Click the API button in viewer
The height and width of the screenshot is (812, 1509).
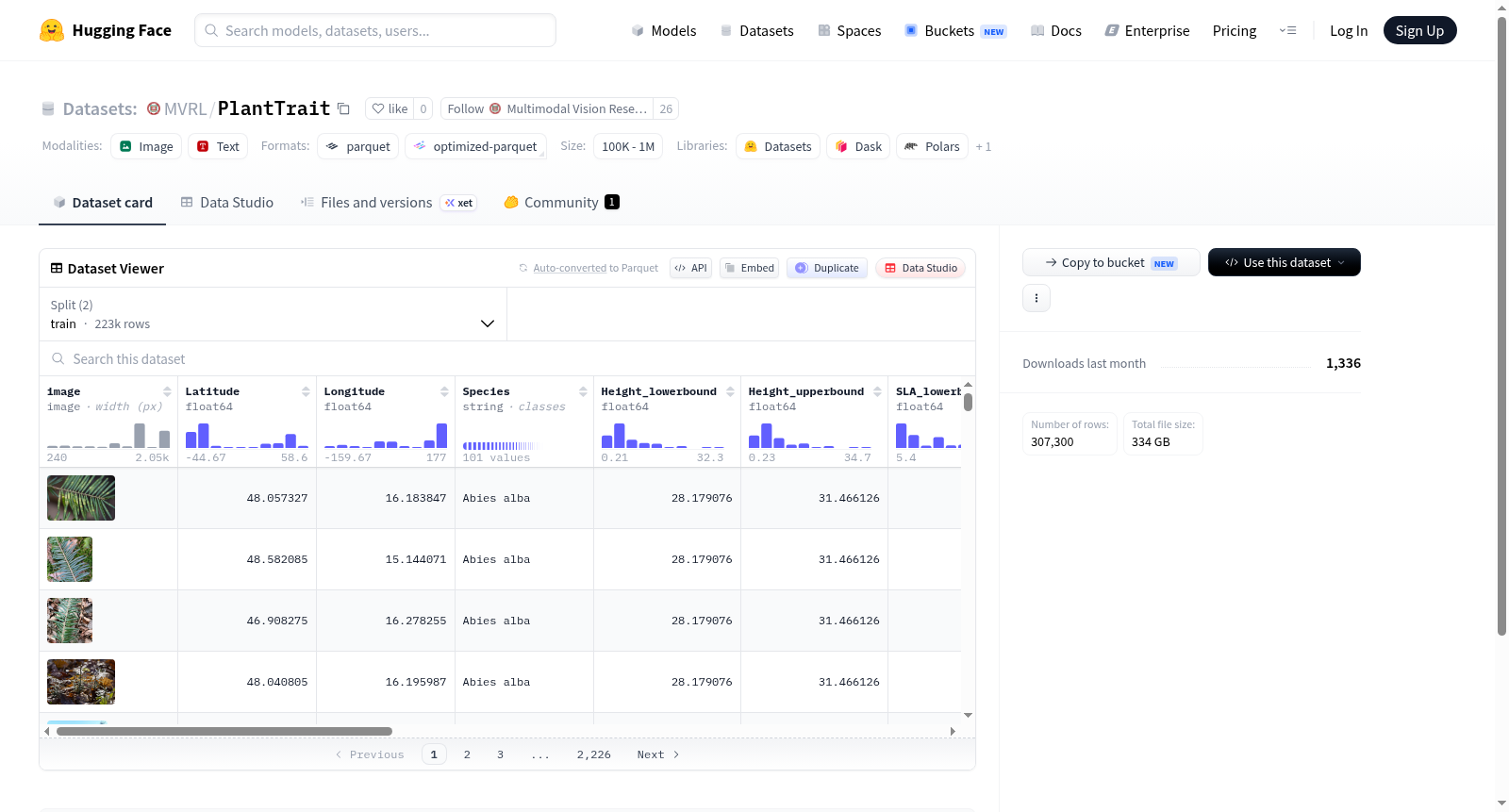[690, 268]
